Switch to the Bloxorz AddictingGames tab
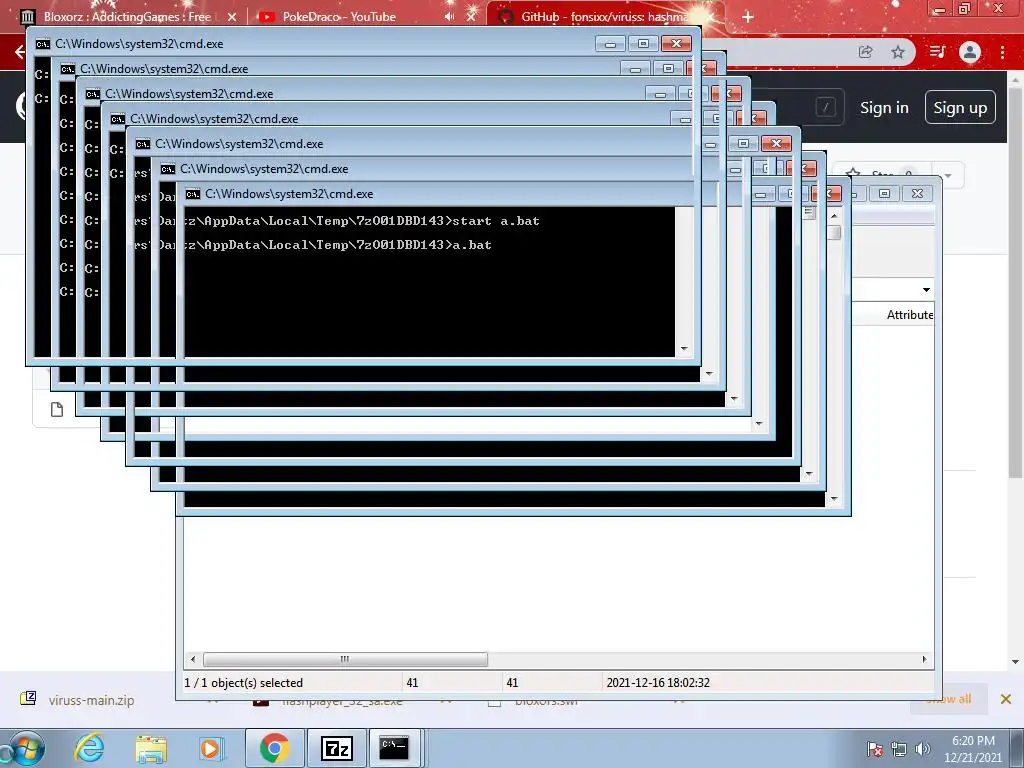Viewport: 1024px width, 768px height. 127,16
